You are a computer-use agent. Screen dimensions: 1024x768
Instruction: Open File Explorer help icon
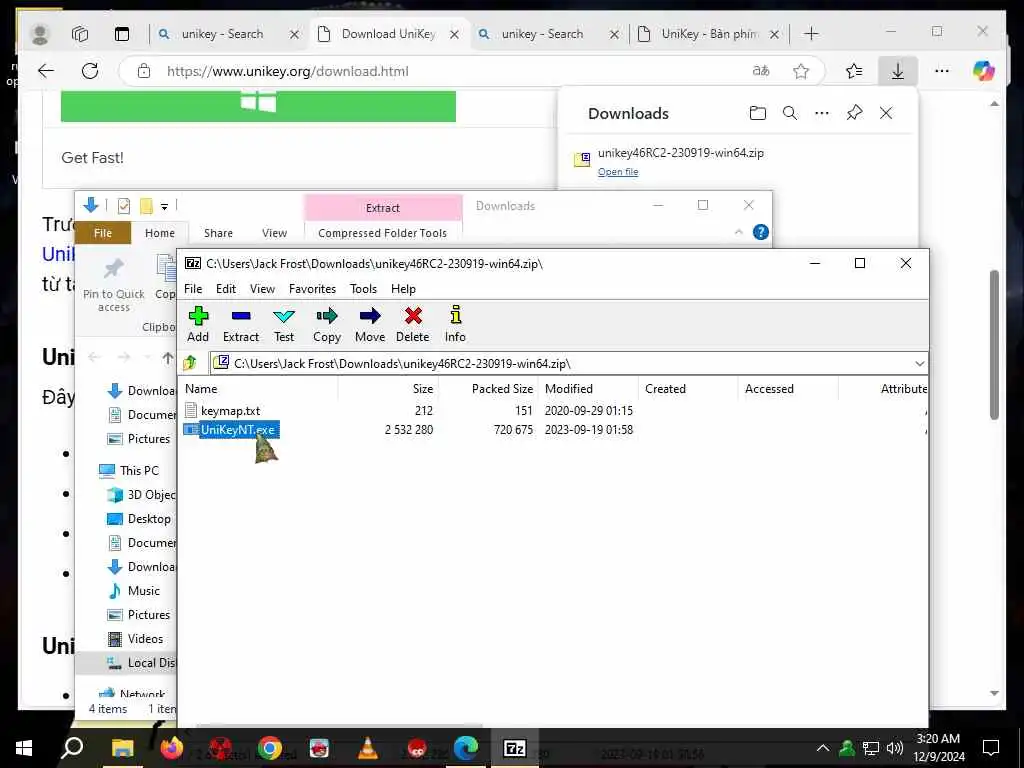(761, 232)
